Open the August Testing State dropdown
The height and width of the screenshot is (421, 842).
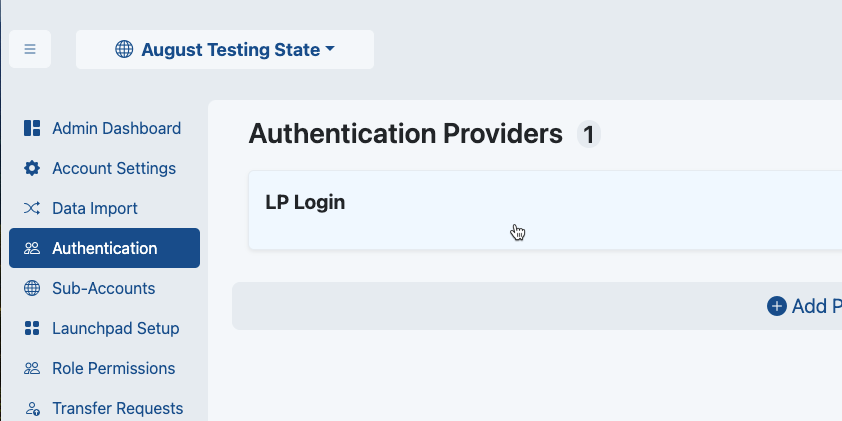[x=225, y=49]
